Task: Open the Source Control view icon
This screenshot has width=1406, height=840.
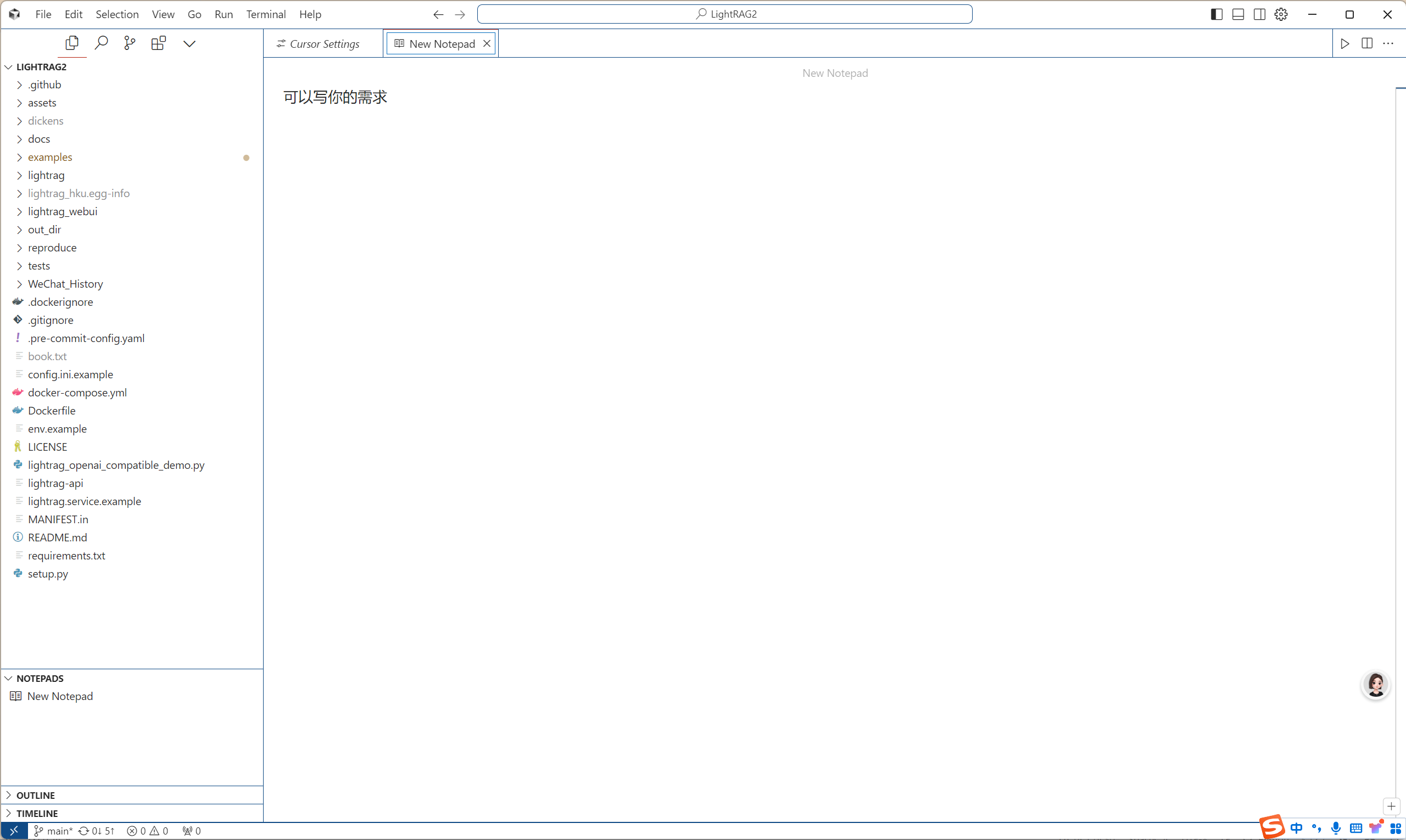Action: coord(130,43)
